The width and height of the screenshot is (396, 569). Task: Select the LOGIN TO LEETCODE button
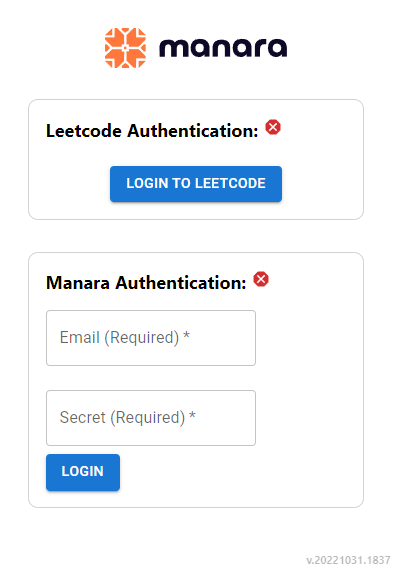point(196,184)
